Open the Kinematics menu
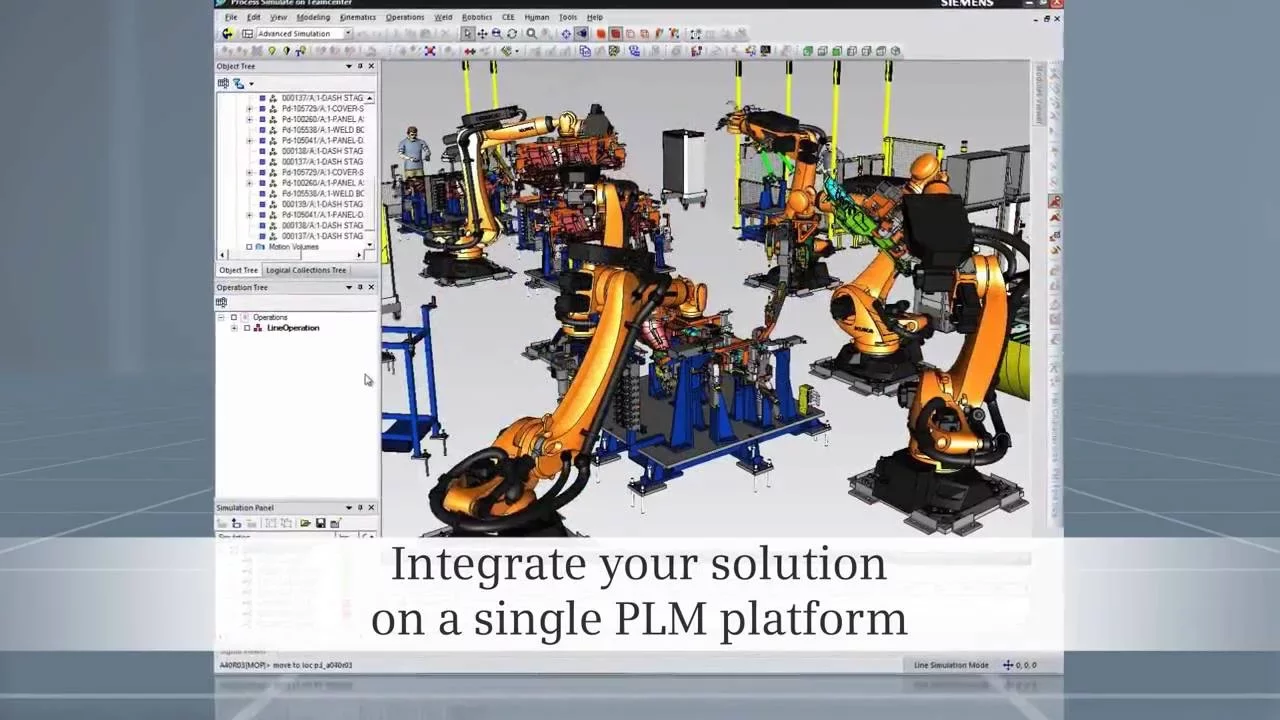1280x720 pixels. pos(357,17)
